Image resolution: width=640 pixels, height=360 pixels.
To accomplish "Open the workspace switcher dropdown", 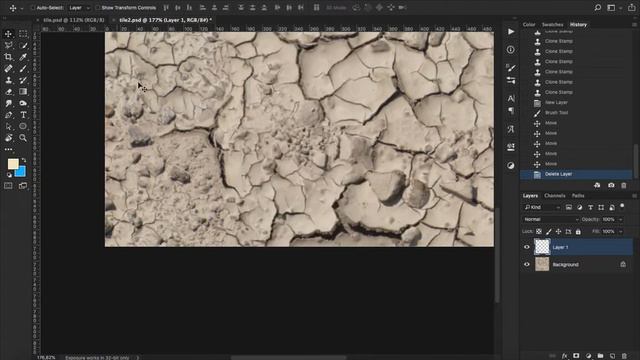I will pos(613,7).
